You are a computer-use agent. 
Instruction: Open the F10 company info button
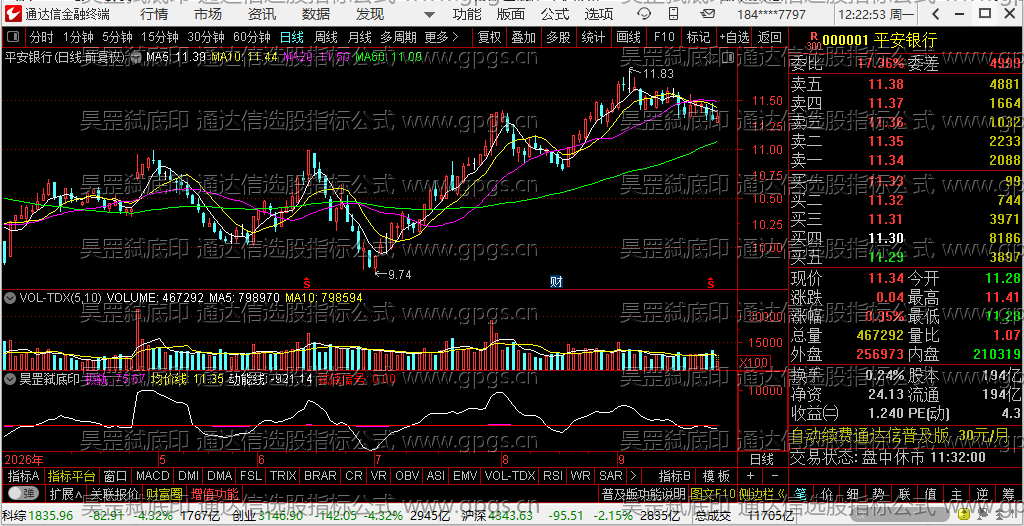664,37
